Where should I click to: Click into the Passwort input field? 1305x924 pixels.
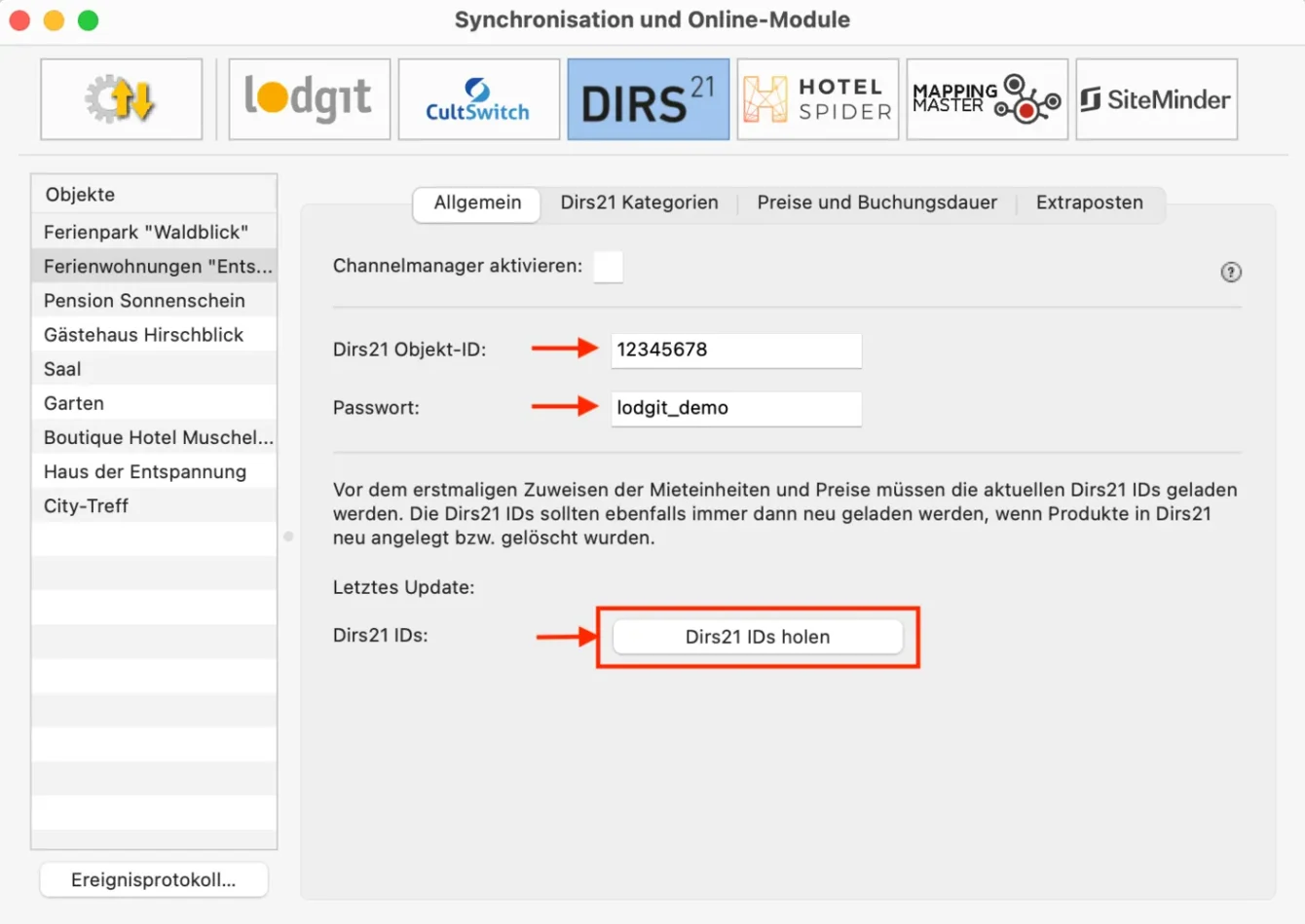pos(736,409)
